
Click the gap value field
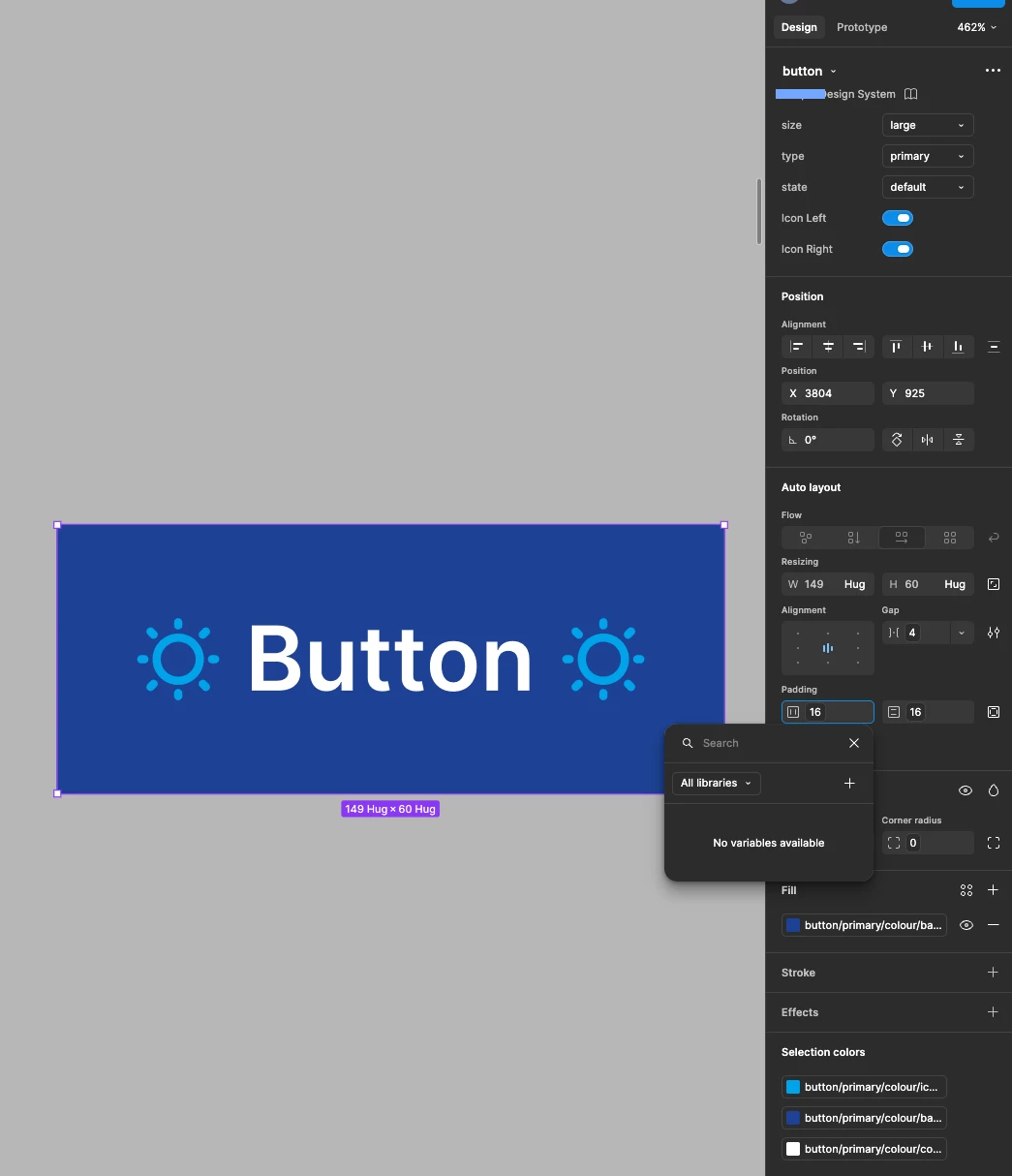click(x=916, y=633)
